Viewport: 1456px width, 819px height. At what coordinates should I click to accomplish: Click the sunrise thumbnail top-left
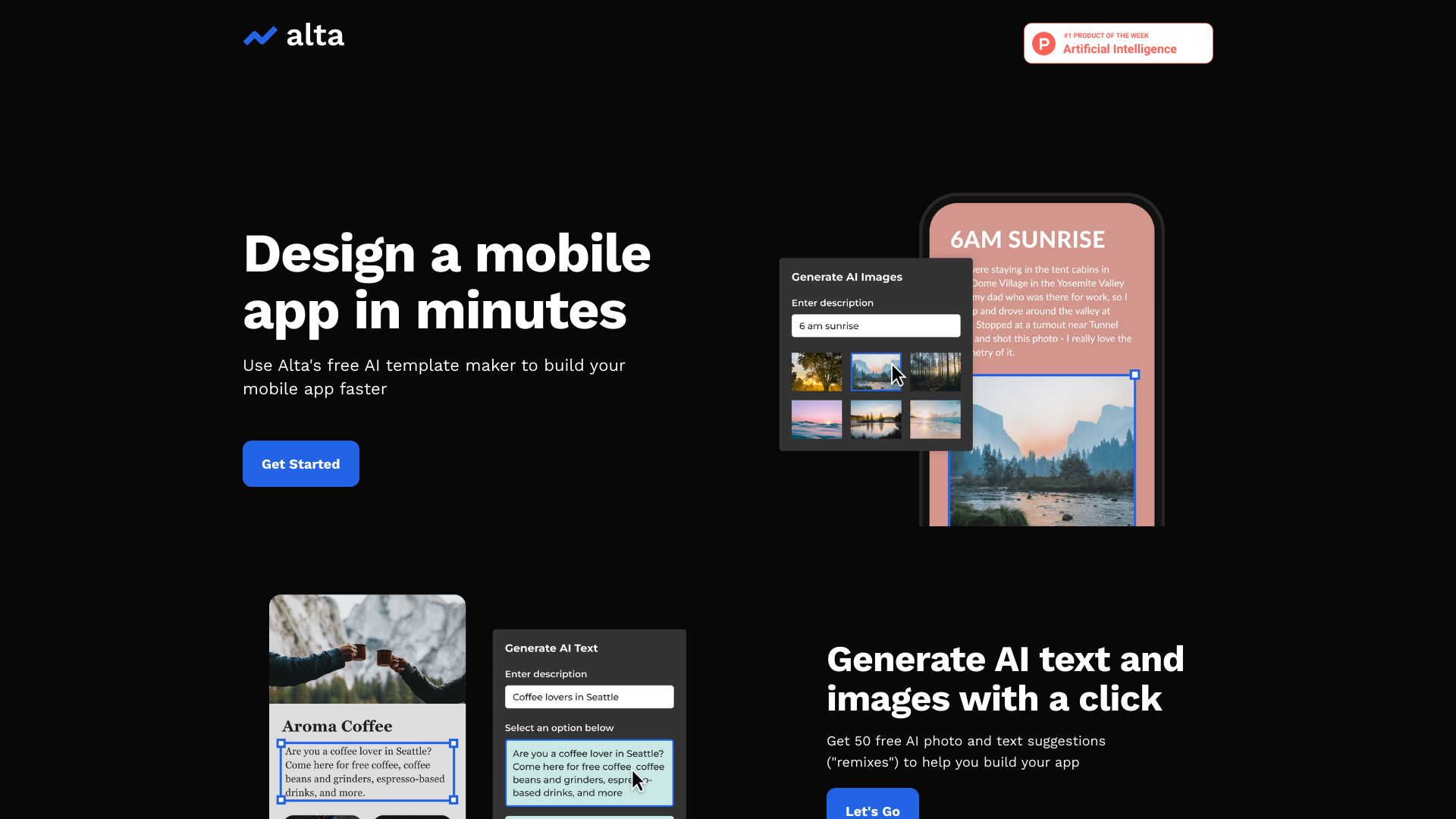(x=816, y=371)
